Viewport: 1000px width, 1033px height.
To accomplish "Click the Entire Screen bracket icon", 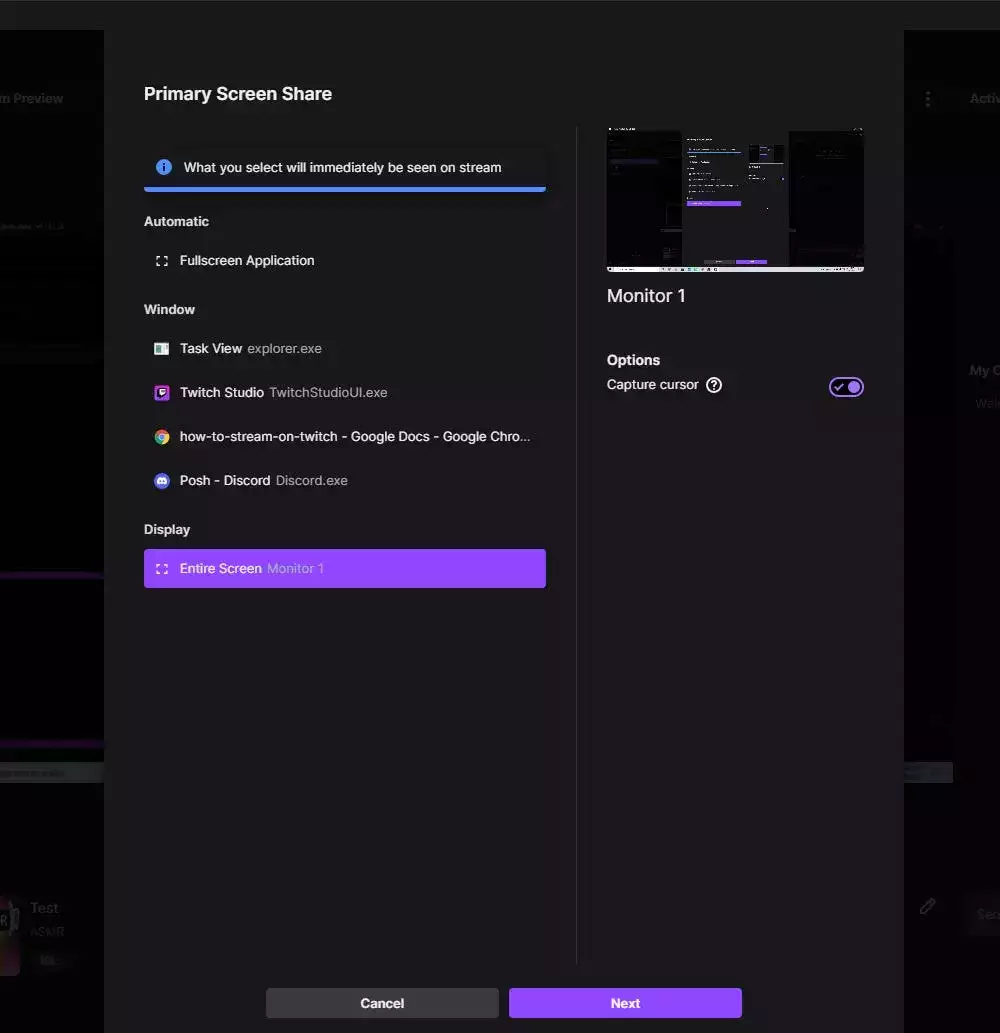I will pos(162,569).
